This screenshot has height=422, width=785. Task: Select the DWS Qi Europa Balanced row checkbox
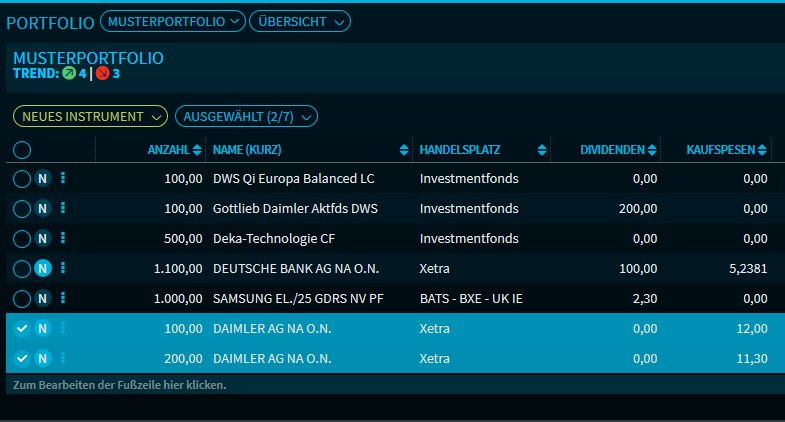click(22, 179)
